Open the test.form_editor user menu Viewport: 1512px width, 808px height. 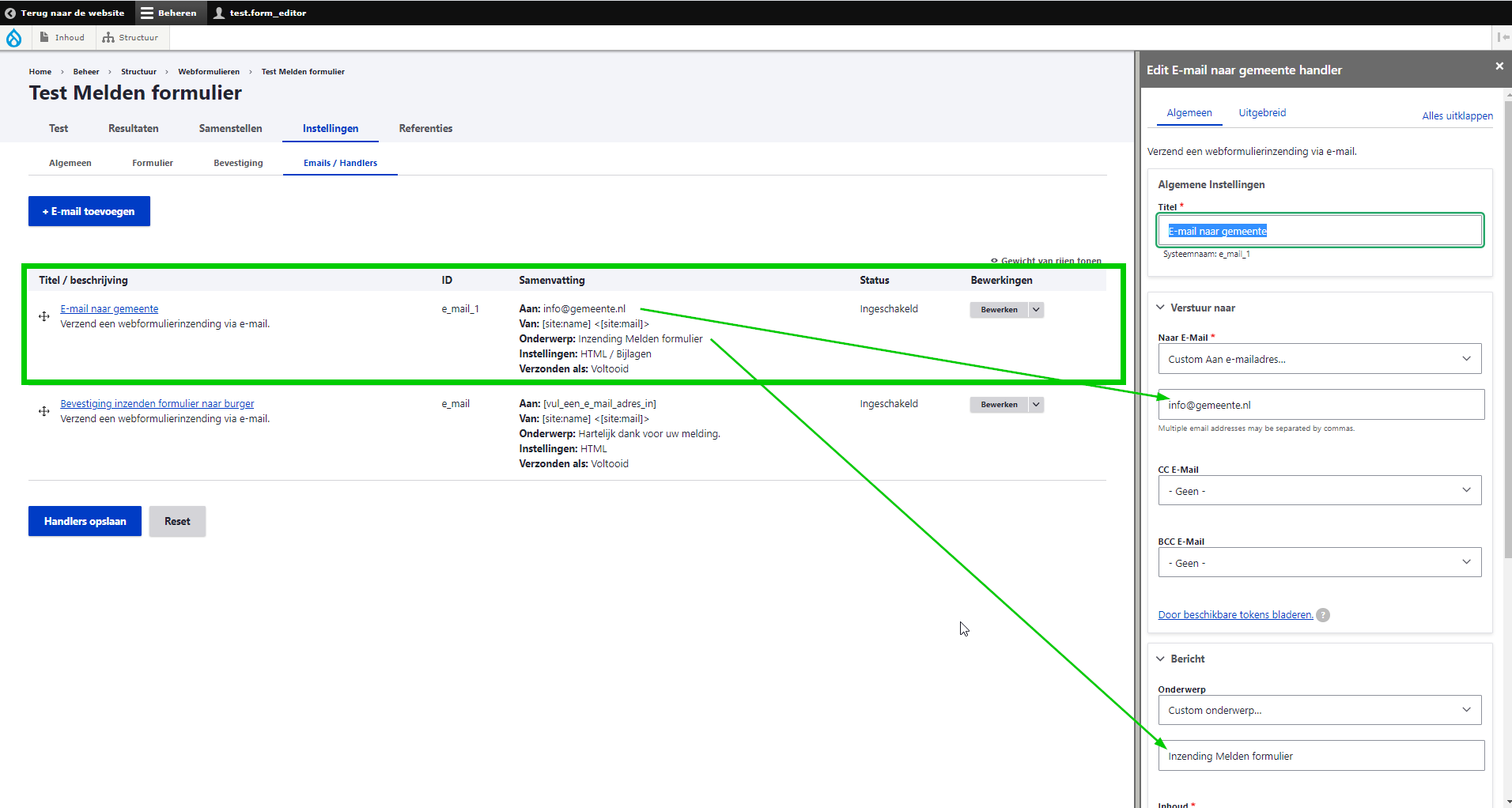[259, 13]
